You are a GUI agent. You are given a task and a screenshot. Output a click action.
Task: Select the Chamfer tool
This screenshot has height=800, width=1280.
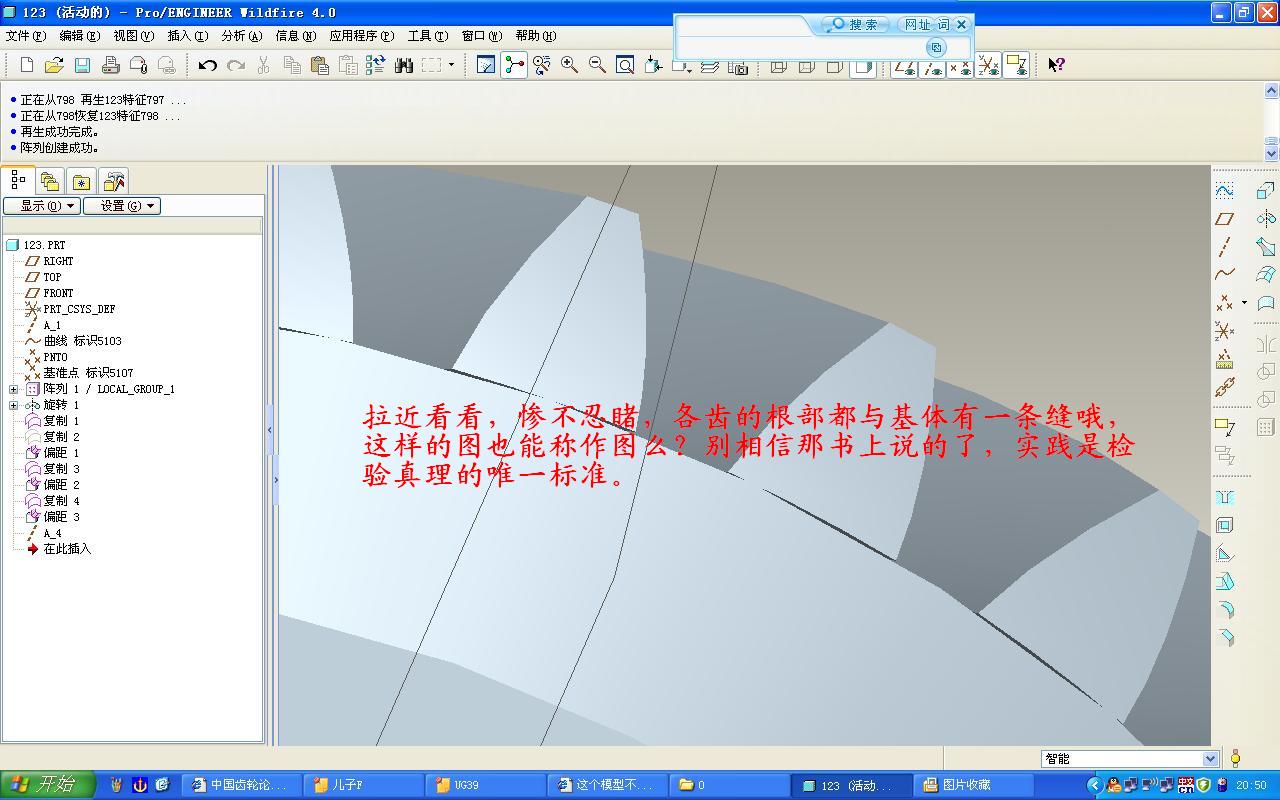tap(1224, 637)
